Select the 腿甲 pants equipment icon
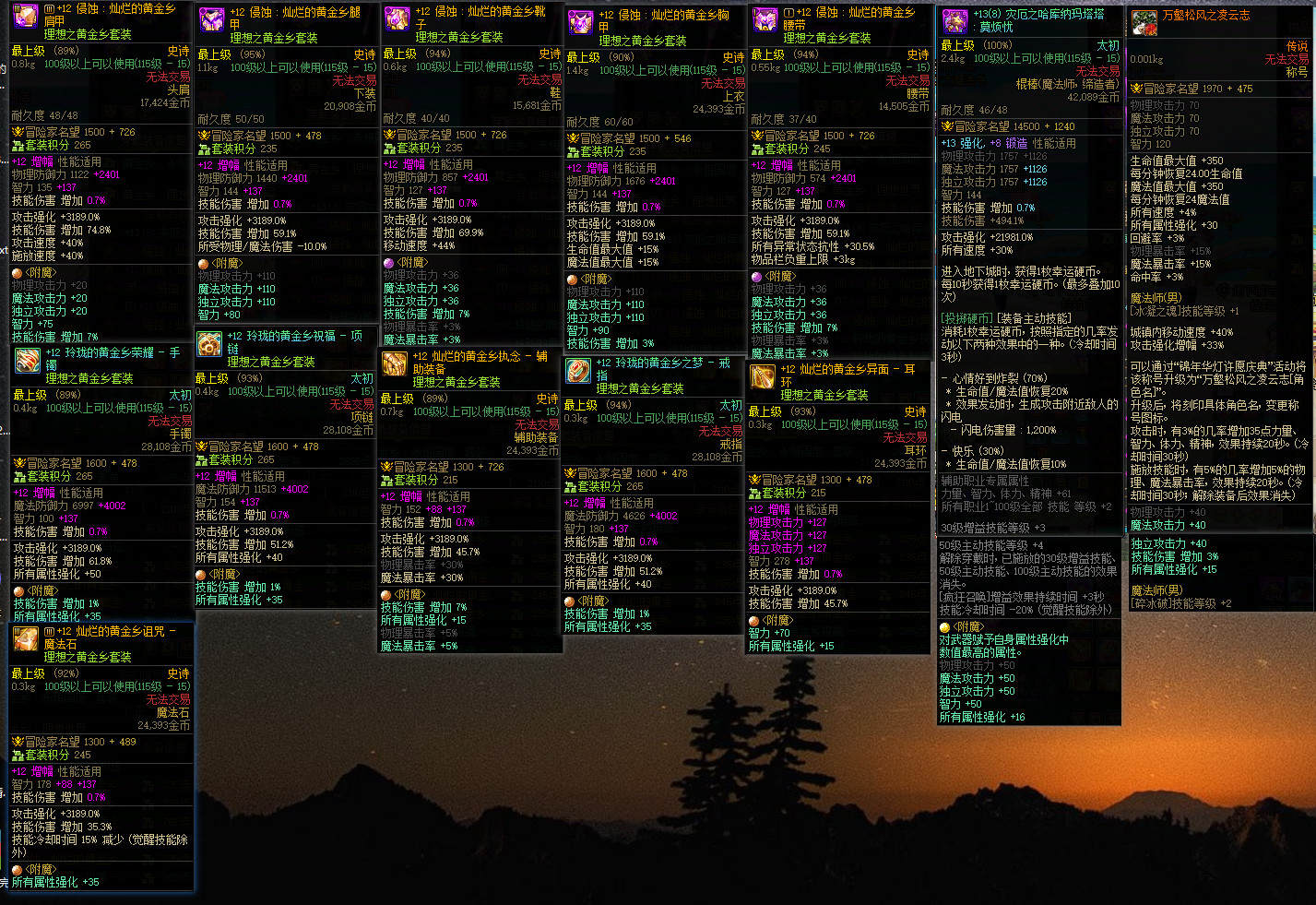The height and width of the screenshot is (905, 1316). click(x=212, y=19)
